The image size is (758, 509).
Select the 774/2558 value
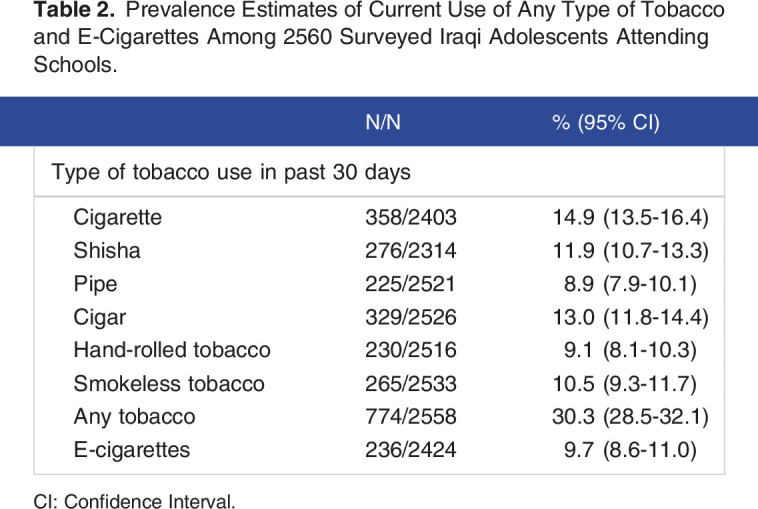(x=410, y=417)
